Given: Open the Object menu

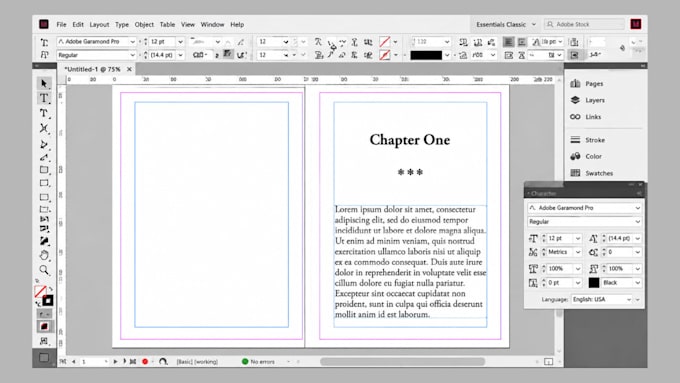Looking at the screenshot, I should [144, 24].
